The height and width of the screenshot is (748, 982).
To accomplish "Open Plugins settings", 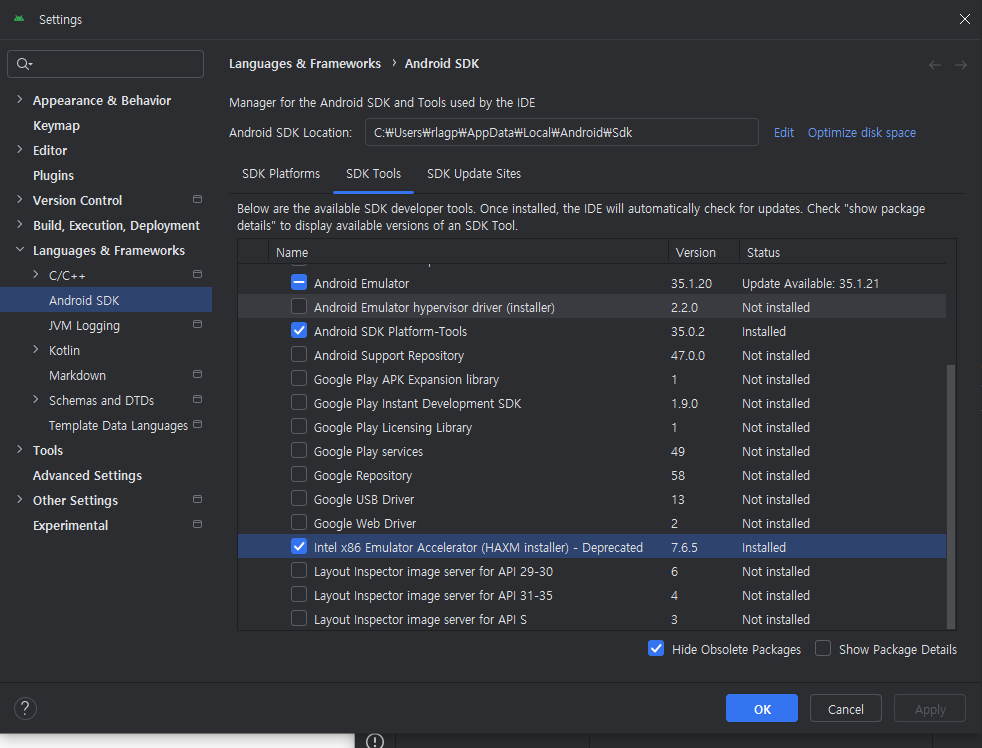I will point(53,175).
